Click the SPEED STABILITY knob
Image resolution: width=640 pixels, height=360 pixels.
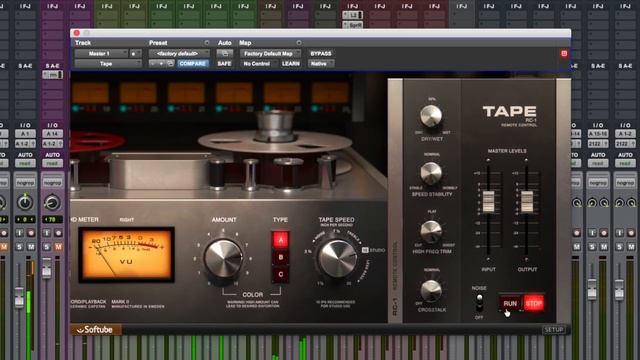(431, 173)
